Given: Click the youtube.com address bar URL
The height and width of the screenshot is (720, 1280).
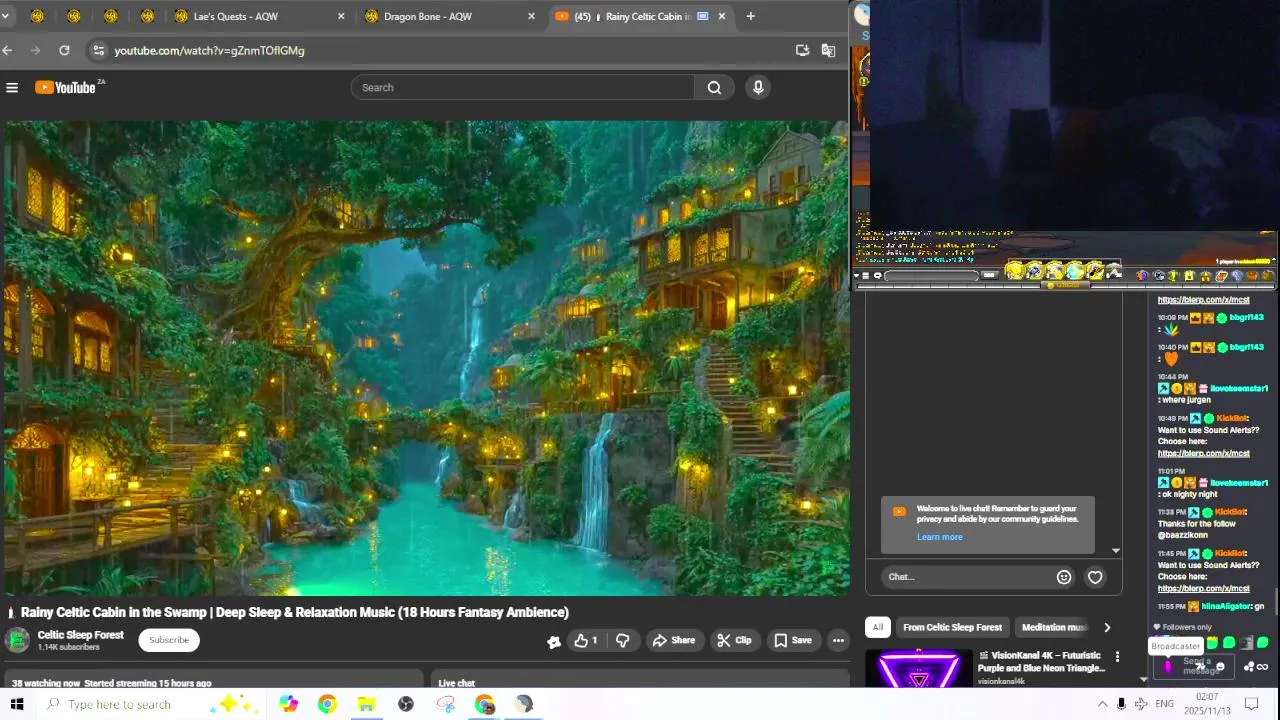Looking at the screenshot, I should [209, 50].
